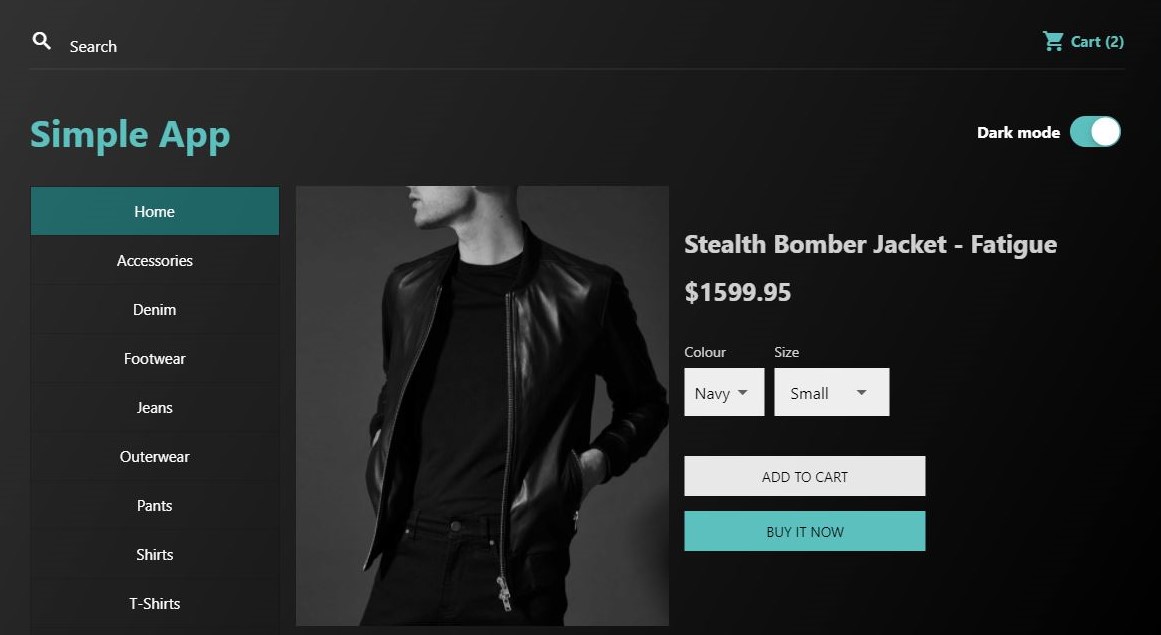The height and width of the screenshot is (635, 1161).
Task: Open the Jeans category
Action: click(154, 407)
